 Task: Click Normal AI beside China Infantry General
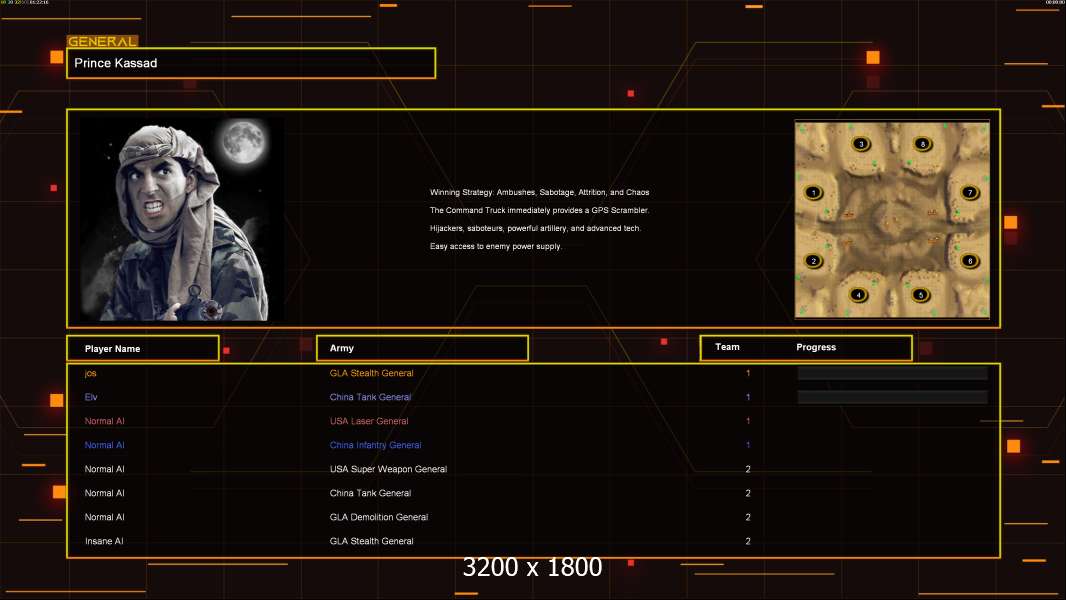coord(105,445)
